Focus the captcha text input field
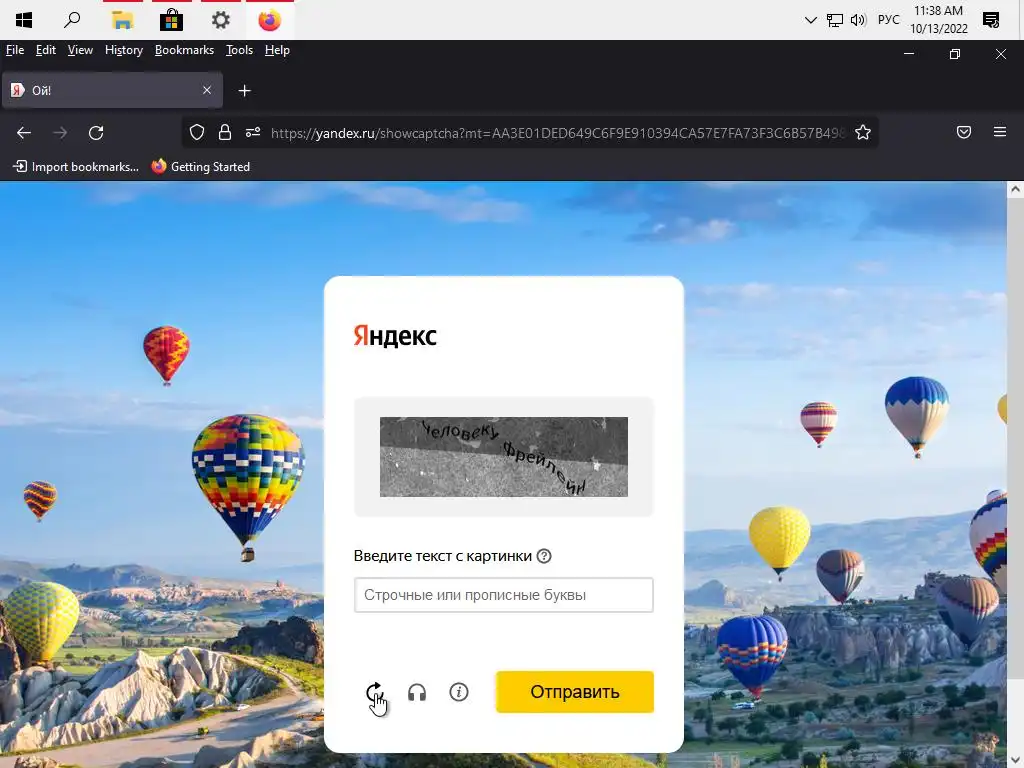Screen dimensions: 1024x768 (x=504, y=595)
